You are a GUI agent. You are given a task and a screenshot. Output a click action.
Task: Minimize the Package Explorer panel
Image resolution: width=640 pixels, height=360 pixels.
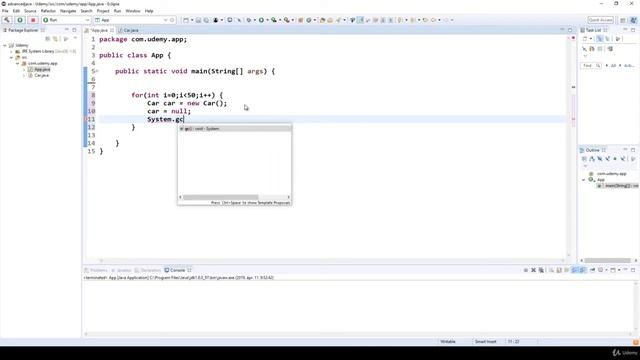coord(67,30)
